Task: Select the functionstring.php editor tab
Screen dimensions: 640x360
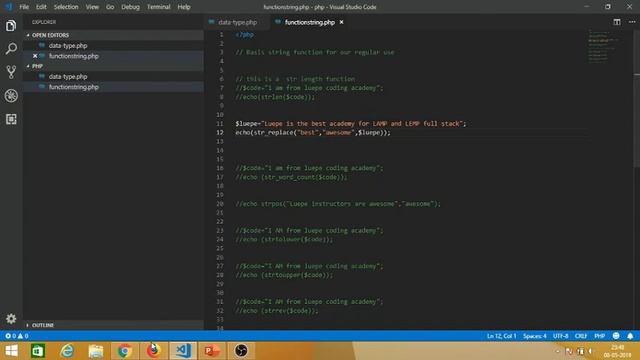Action: tap(309, 22)
